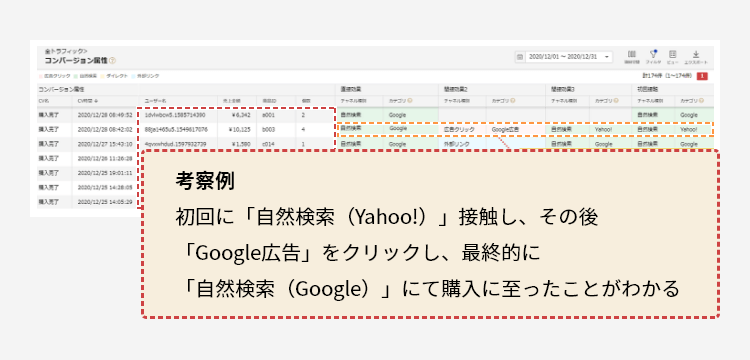Sort by the CV時間 column arrow
750x360 pixels.
[x=96, y=101]
